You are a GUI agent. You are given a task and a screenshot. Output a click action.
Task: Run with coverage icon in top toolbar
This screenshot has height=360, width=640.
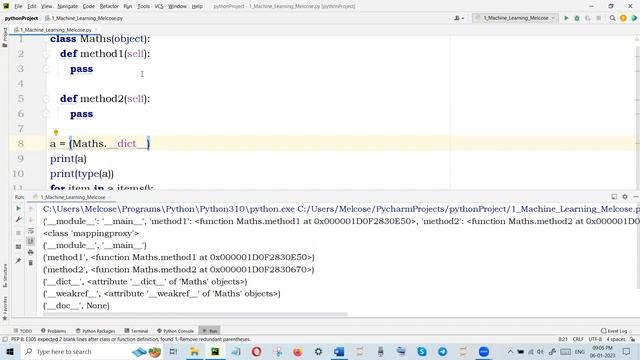pyautogui.click(x=588, y=18)
